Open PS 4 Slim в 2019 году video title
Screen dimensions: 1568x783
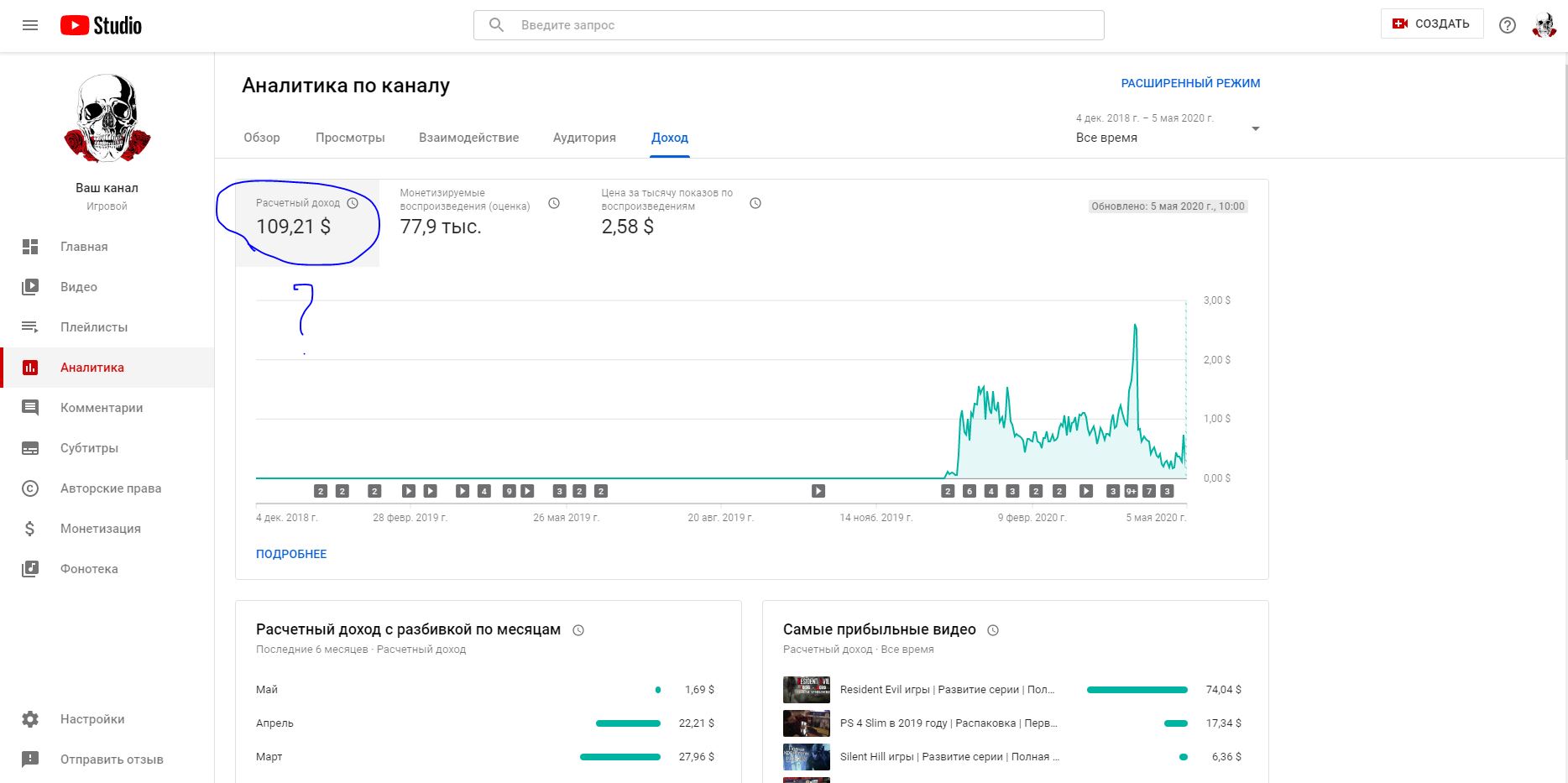(949, 723)
